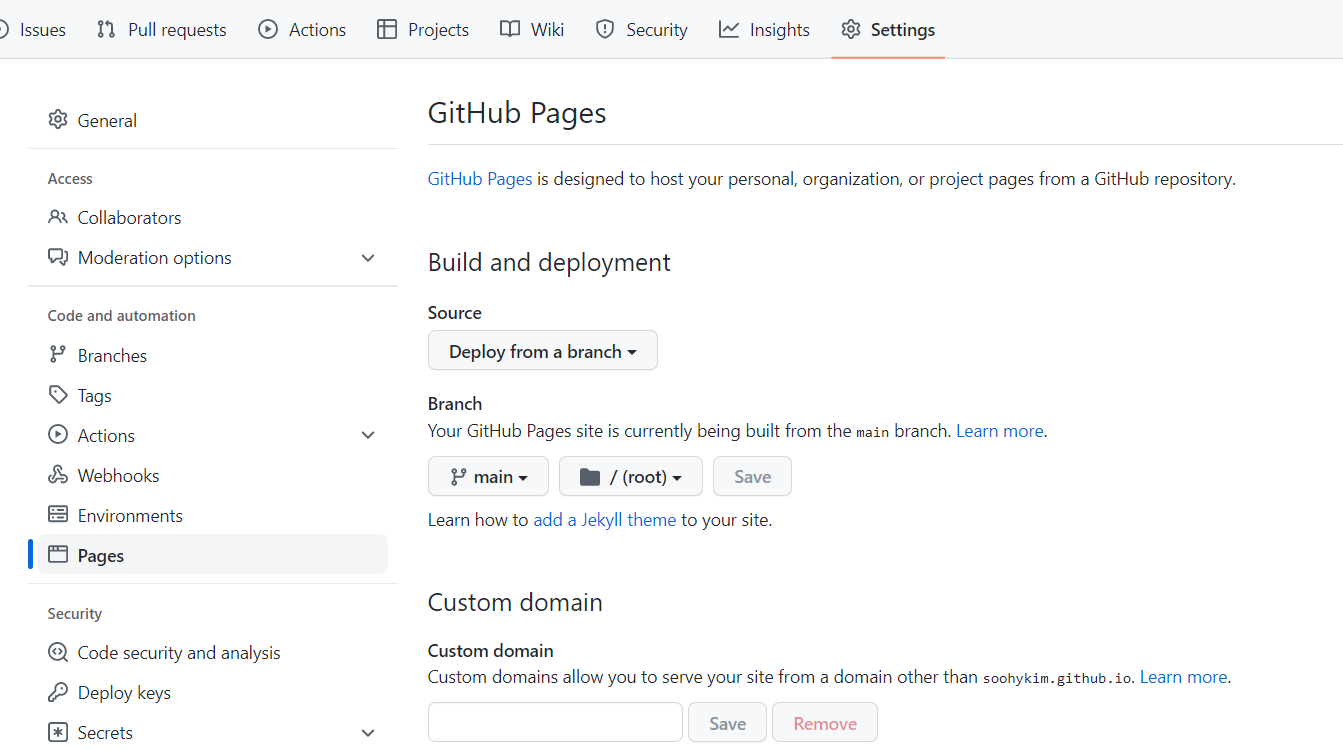Click the Access section heading in sidebar
The width and height of the screenshot is (1343, 750).
[70, 179]
